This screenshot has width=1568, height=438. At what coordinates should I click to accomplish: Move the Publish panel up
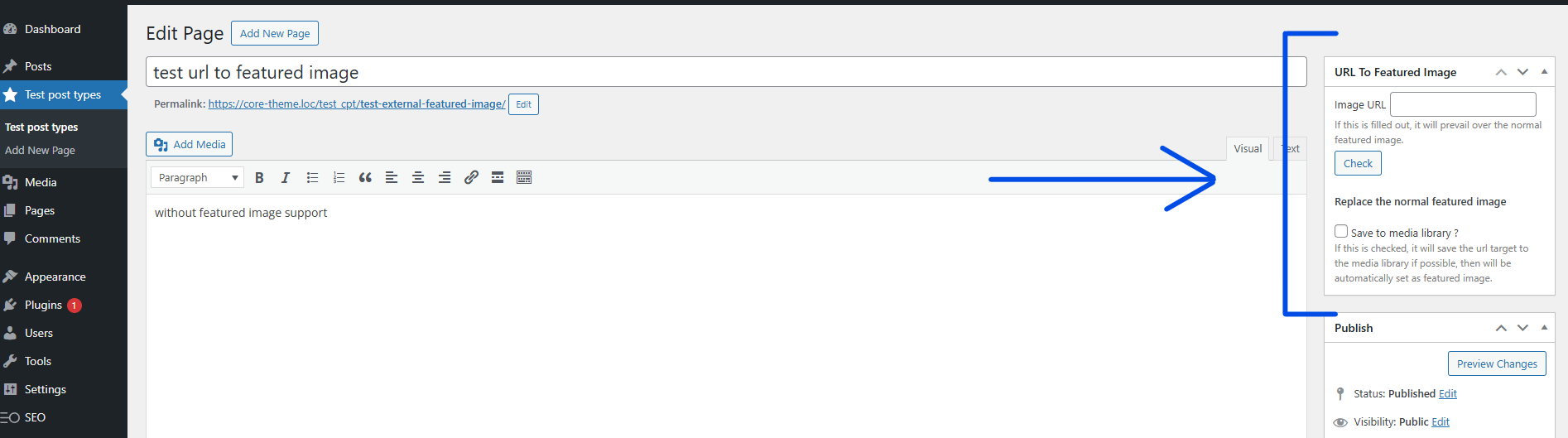coord(1501,328)
